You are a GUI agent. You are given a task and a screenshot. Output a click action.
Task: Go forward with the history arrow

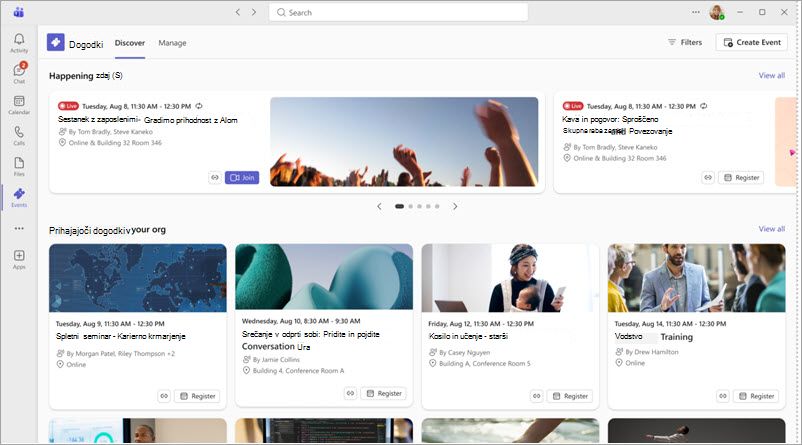pos(254,12)
